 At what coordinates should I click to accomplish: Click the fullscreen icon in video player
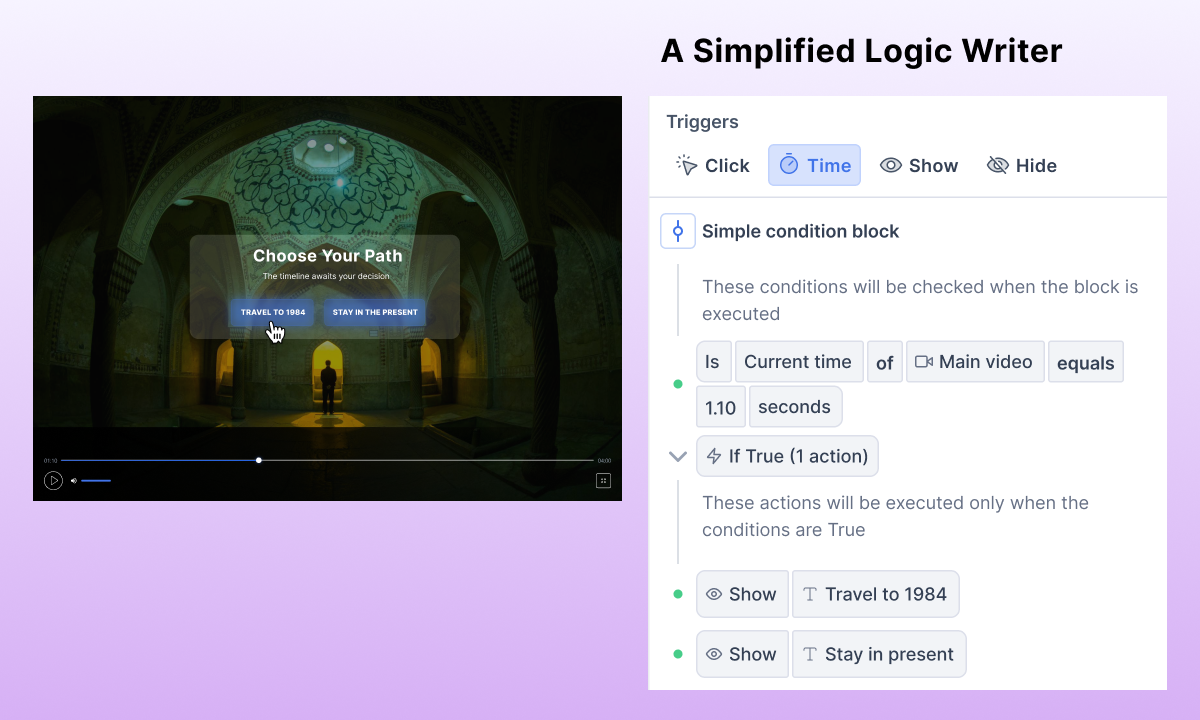(x=603, y=481)
